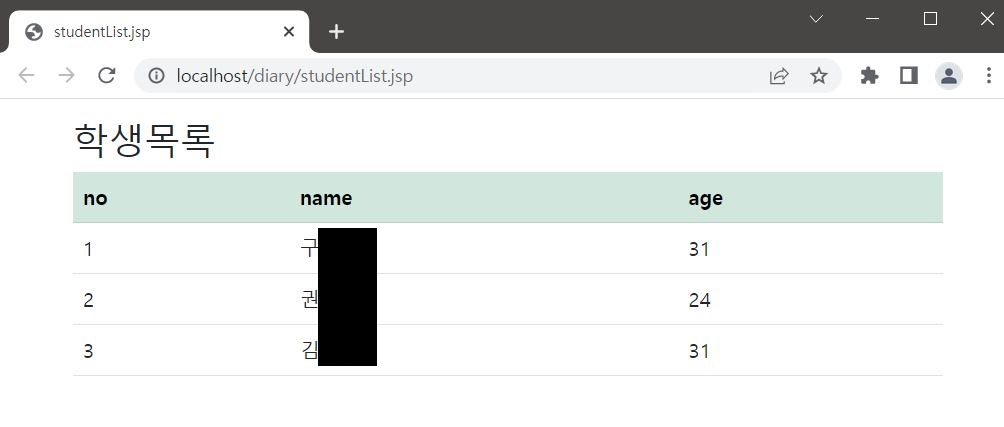1004x427 pixels.
Task: Share this page via share icon
Action: (779, 76)
